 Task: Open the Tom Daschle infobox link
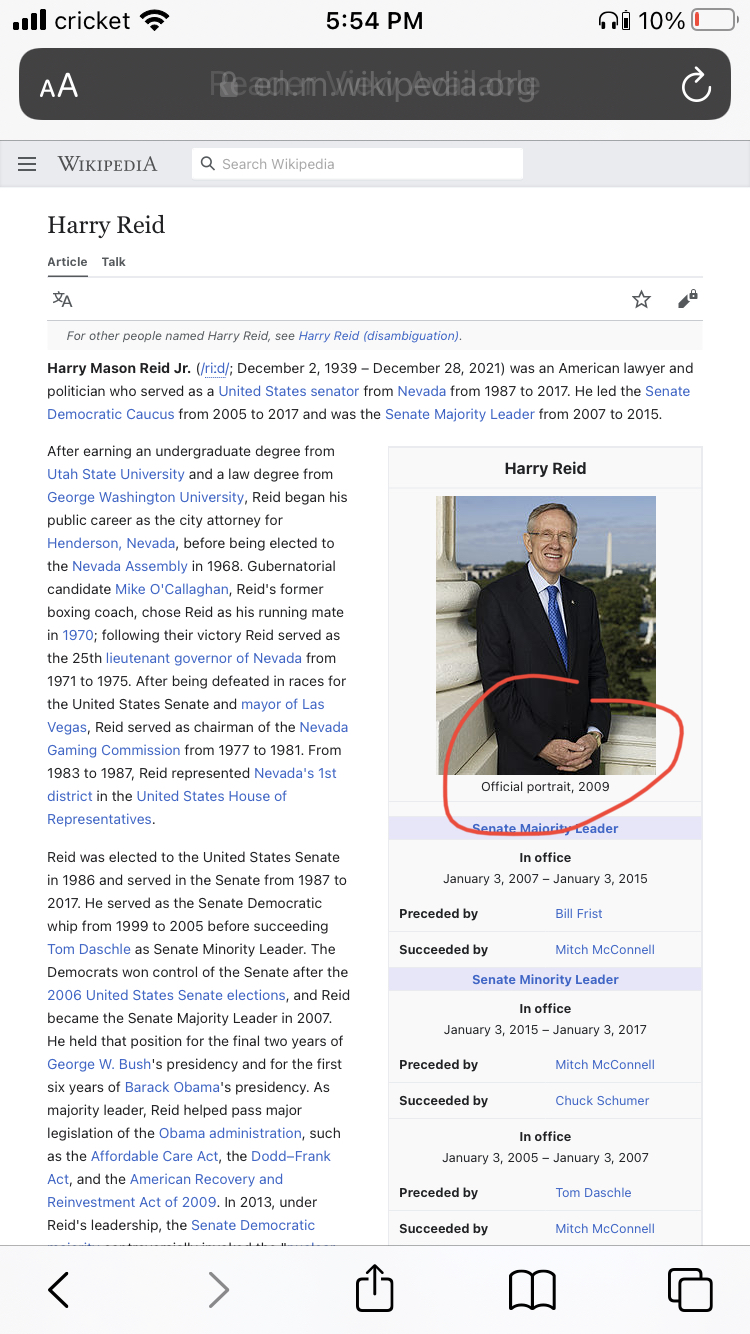coord(593,1193)
